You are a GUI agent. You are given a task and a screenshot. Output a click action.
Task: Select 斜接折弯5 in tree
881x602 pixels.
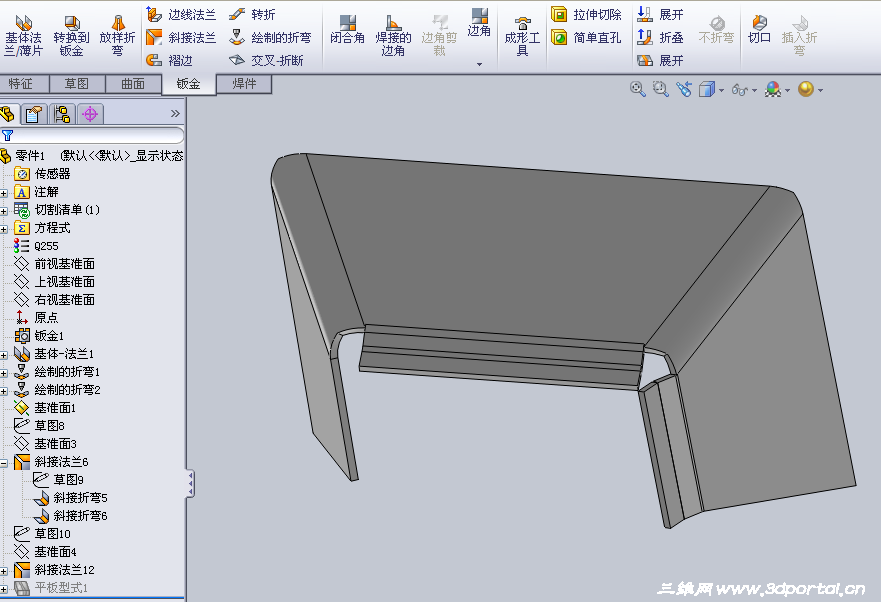point(70,497)
